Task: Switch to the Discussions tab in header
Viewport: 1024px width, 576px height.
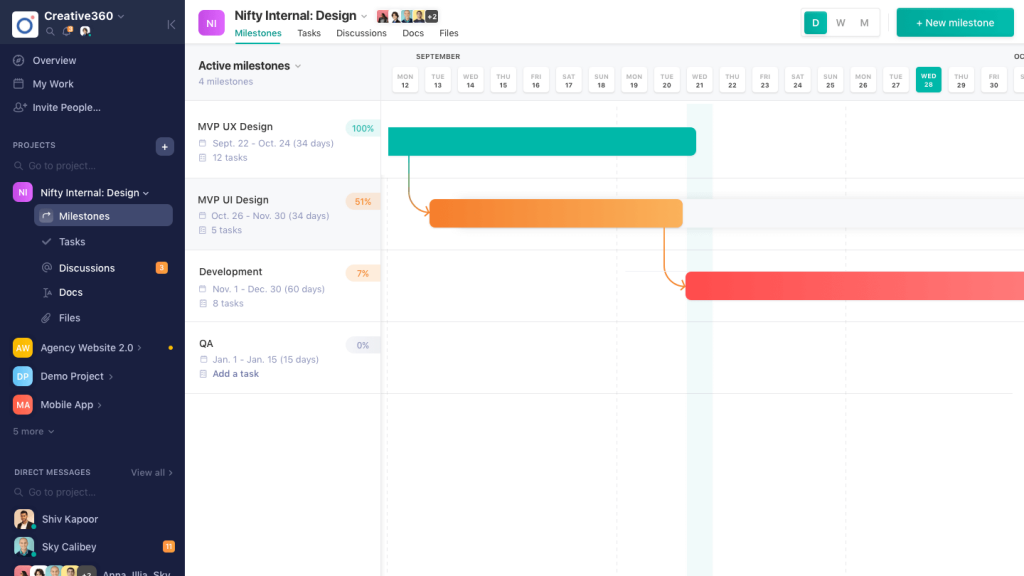Action: point(361,33)
